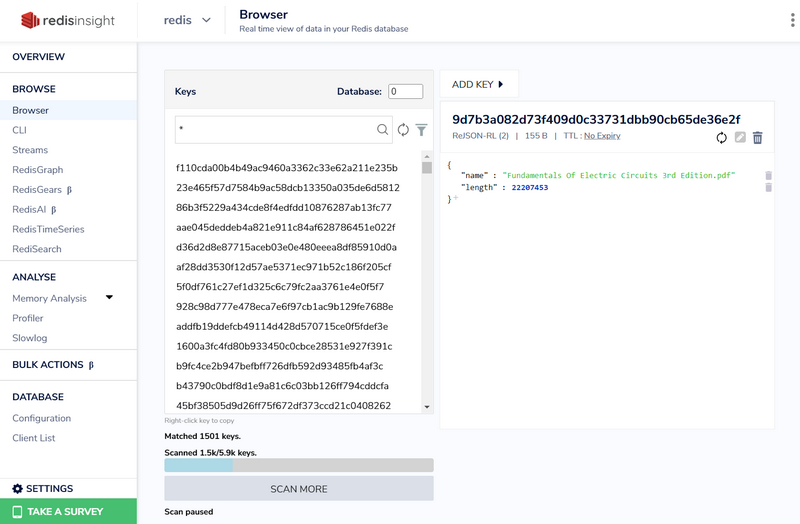800x524 pixels.
Task: Open Bulk Actions beta
Action: point(53,365)
